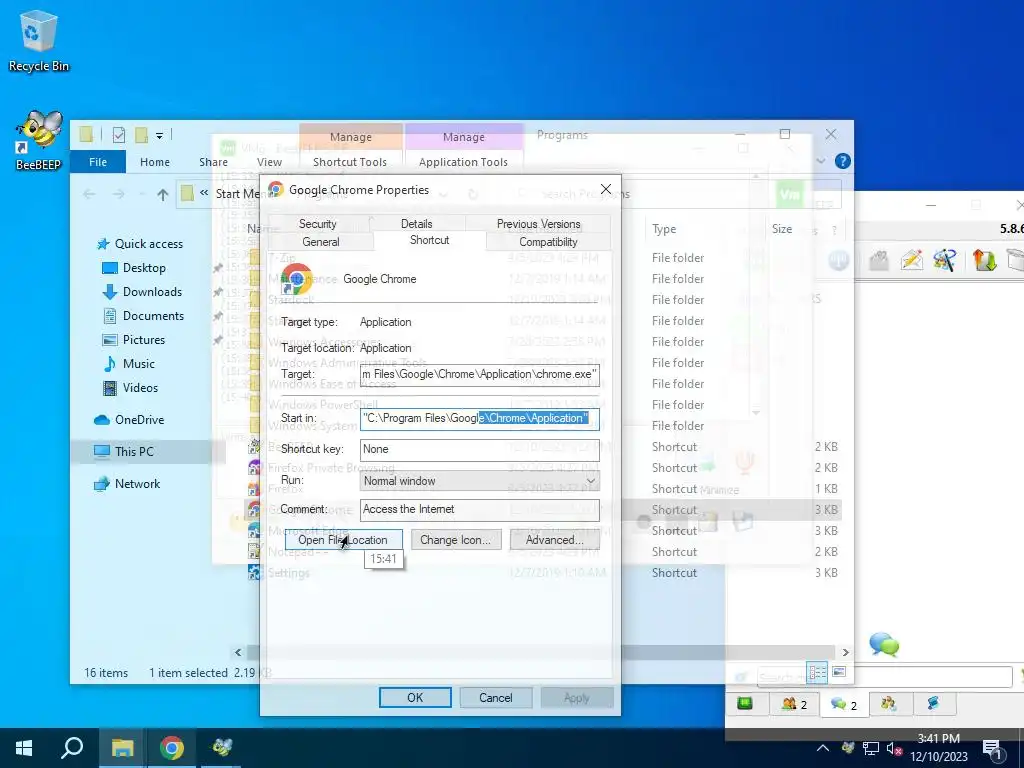The height and width of the screenshot is (768, 1024).
Task: Click the Open File Location button
Action: coord(343,540)
